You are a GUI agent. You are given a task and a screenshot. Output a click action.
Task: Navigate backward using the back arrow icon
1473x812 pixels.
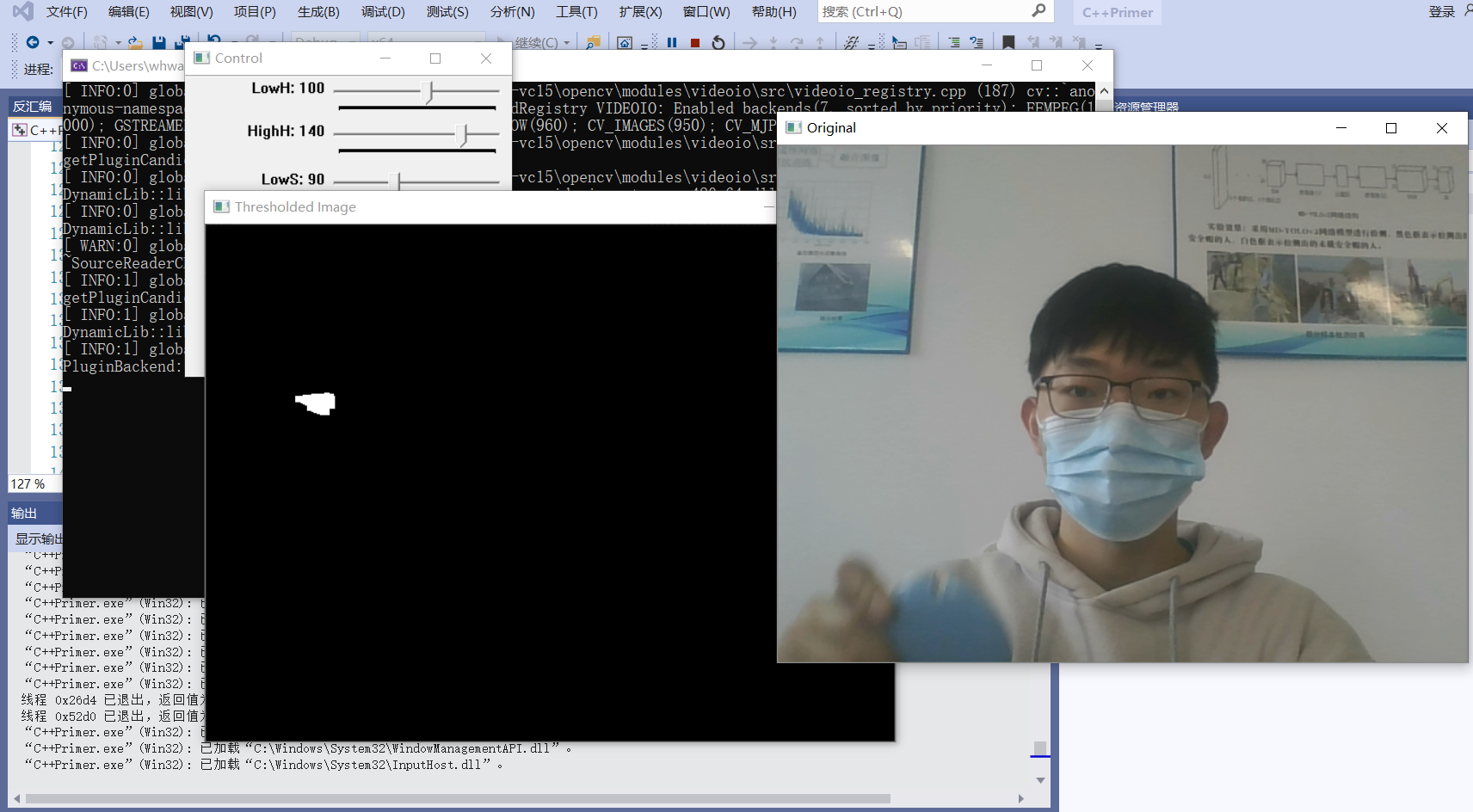coord(33,41)
